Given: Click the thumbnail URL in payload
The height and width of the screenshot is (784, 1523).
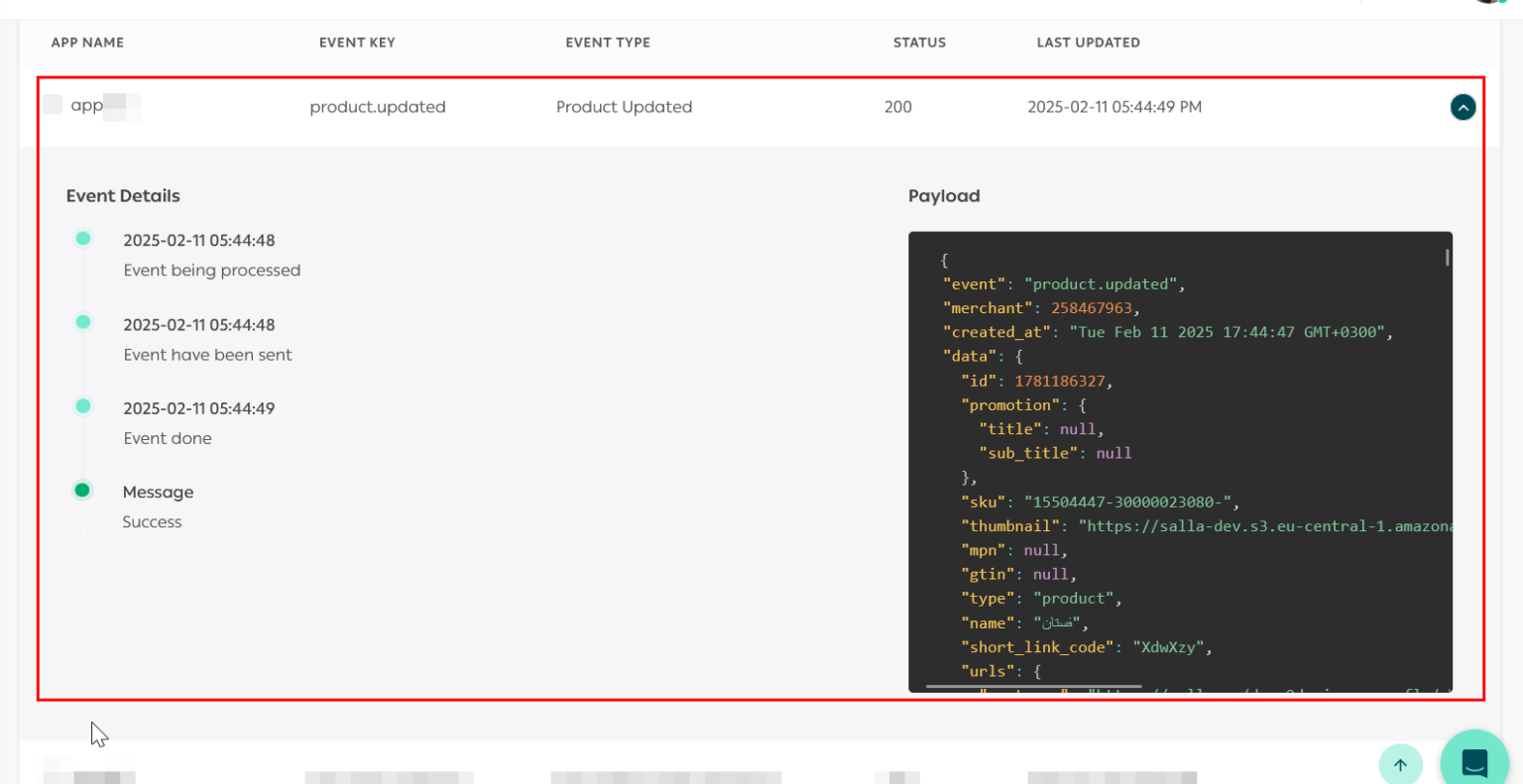Looking at the screenshot, I should (1265, 526).
